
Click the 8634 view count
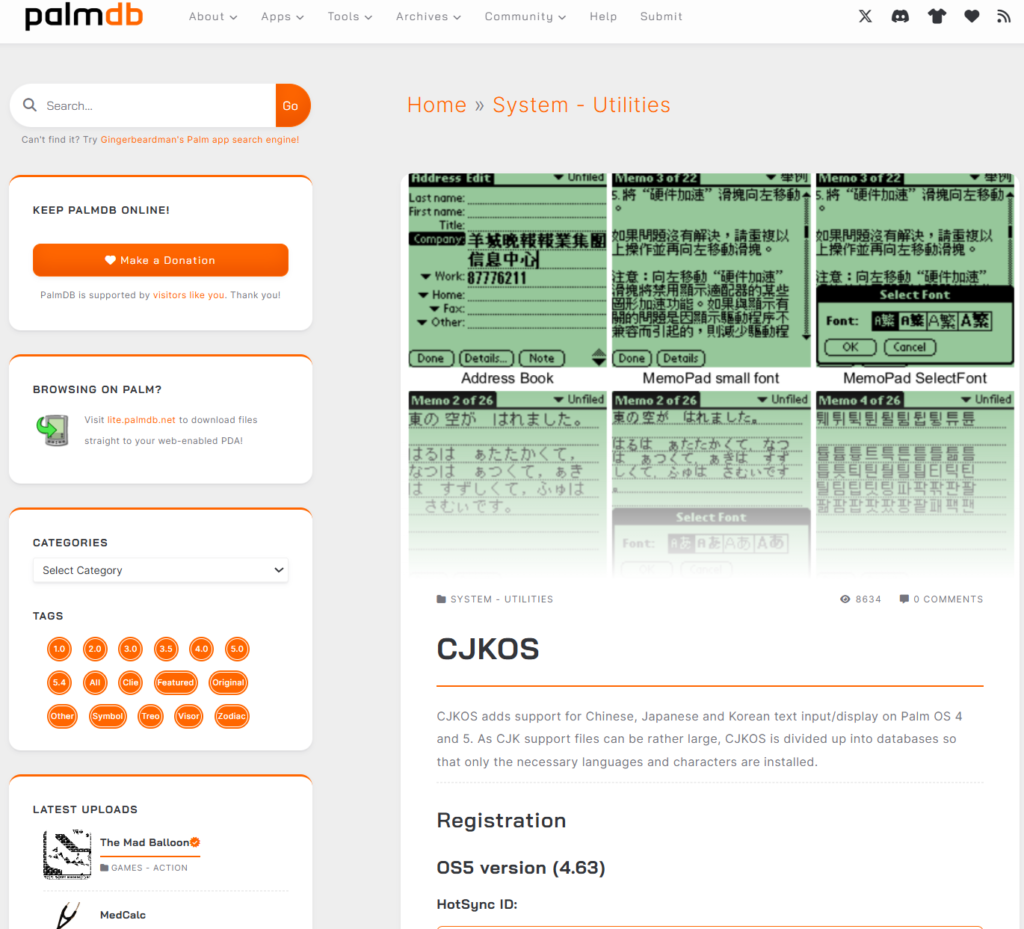(x=868, y=599)
